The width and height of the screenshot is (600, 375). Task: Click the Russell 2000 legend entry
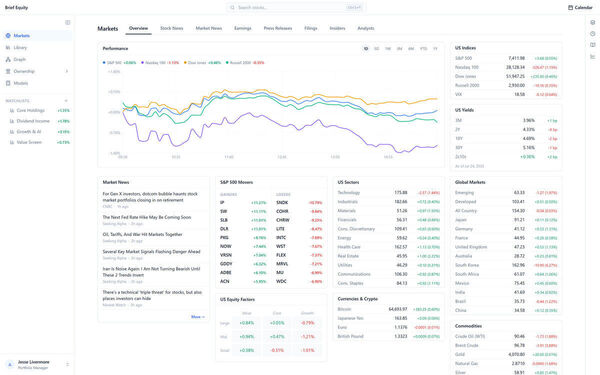[245, 63]
